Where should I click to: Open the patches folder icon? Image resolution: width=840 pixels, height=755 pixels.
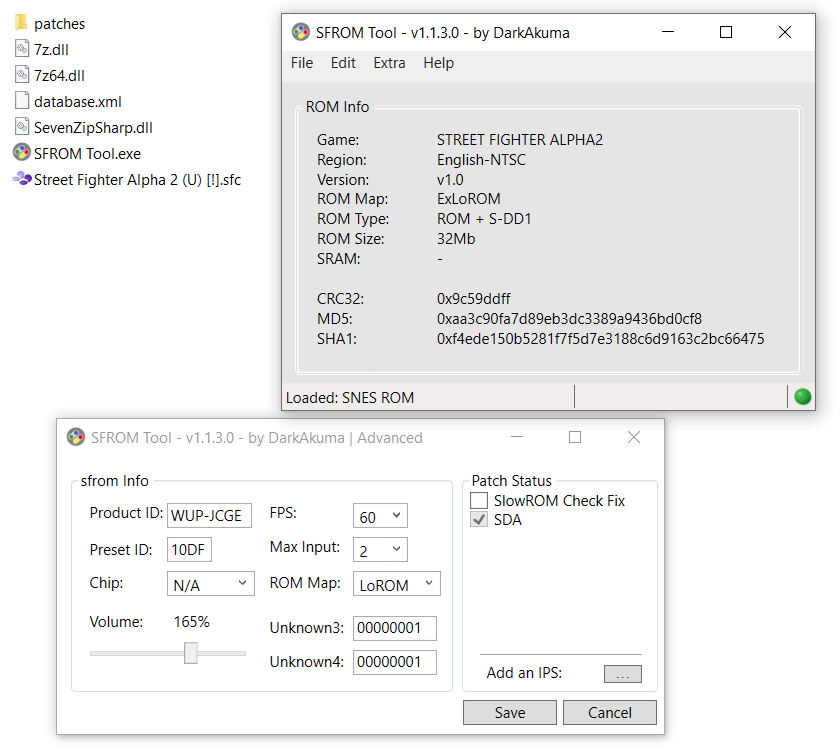pyautogui.click(x=21, y=23)
